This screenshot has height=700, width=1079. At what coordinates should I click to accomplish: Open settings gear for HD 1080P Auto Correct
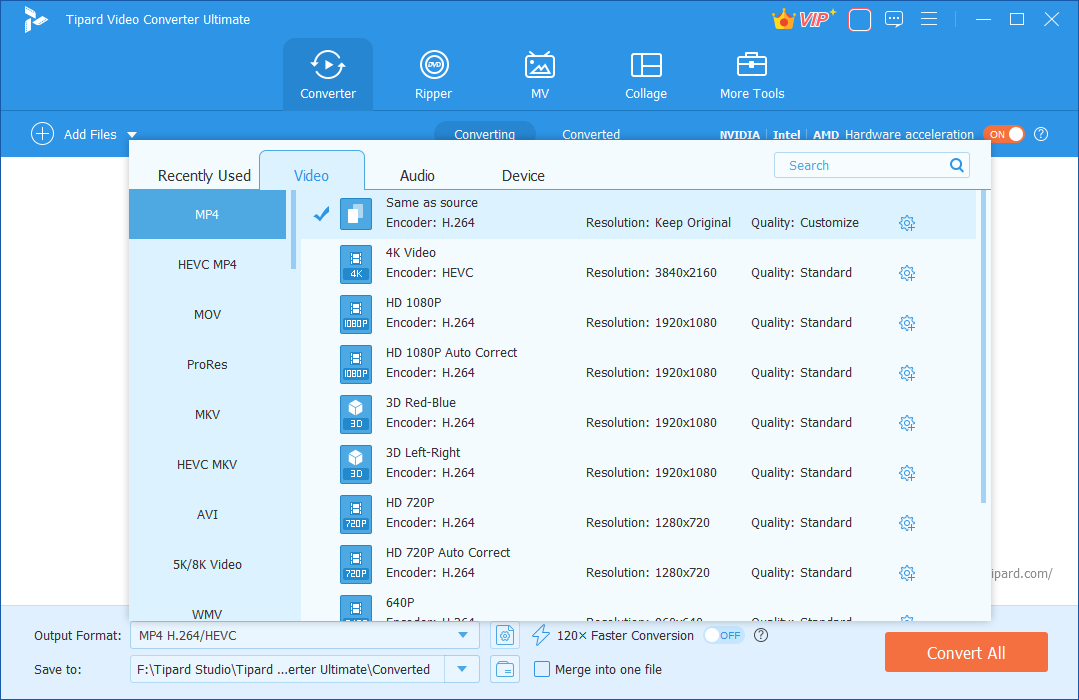pyautogui.click(x=907, y=373)
